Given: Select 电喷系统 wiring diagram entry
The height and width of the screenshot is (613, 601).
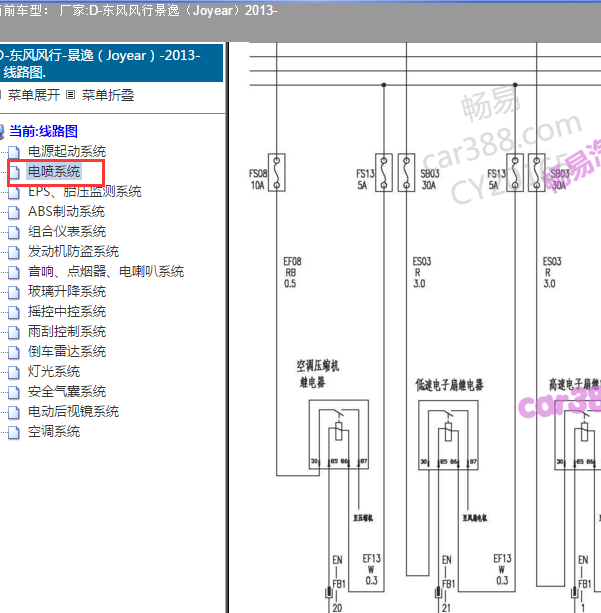Looking at the screenshot, I should click(54, 171).
